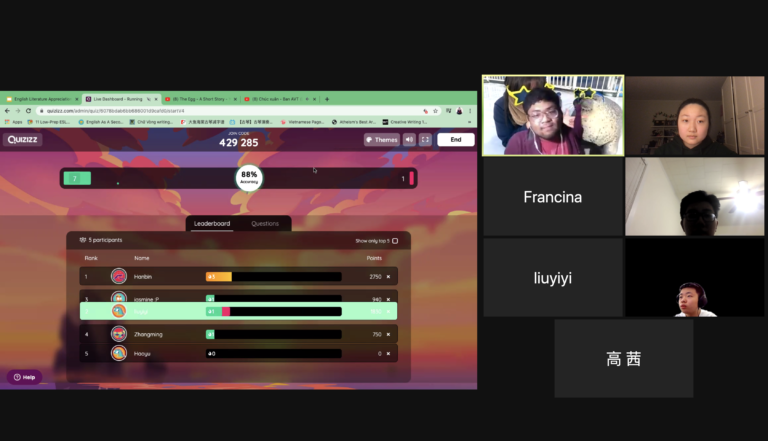Open the Apps bookmarks shortcut

click(x=14, y=122)
